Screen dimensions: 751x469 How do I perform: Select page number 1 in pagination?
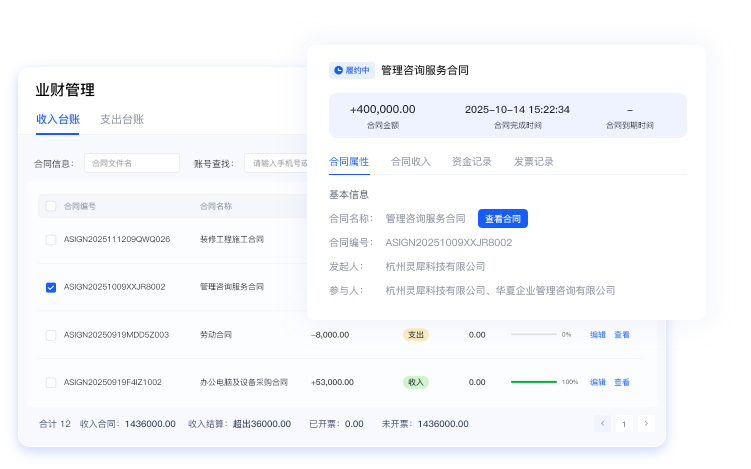click(624, 423)
